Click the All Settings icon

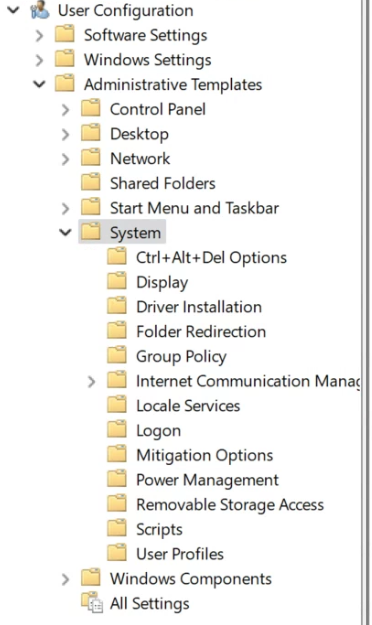coord(92,601)
